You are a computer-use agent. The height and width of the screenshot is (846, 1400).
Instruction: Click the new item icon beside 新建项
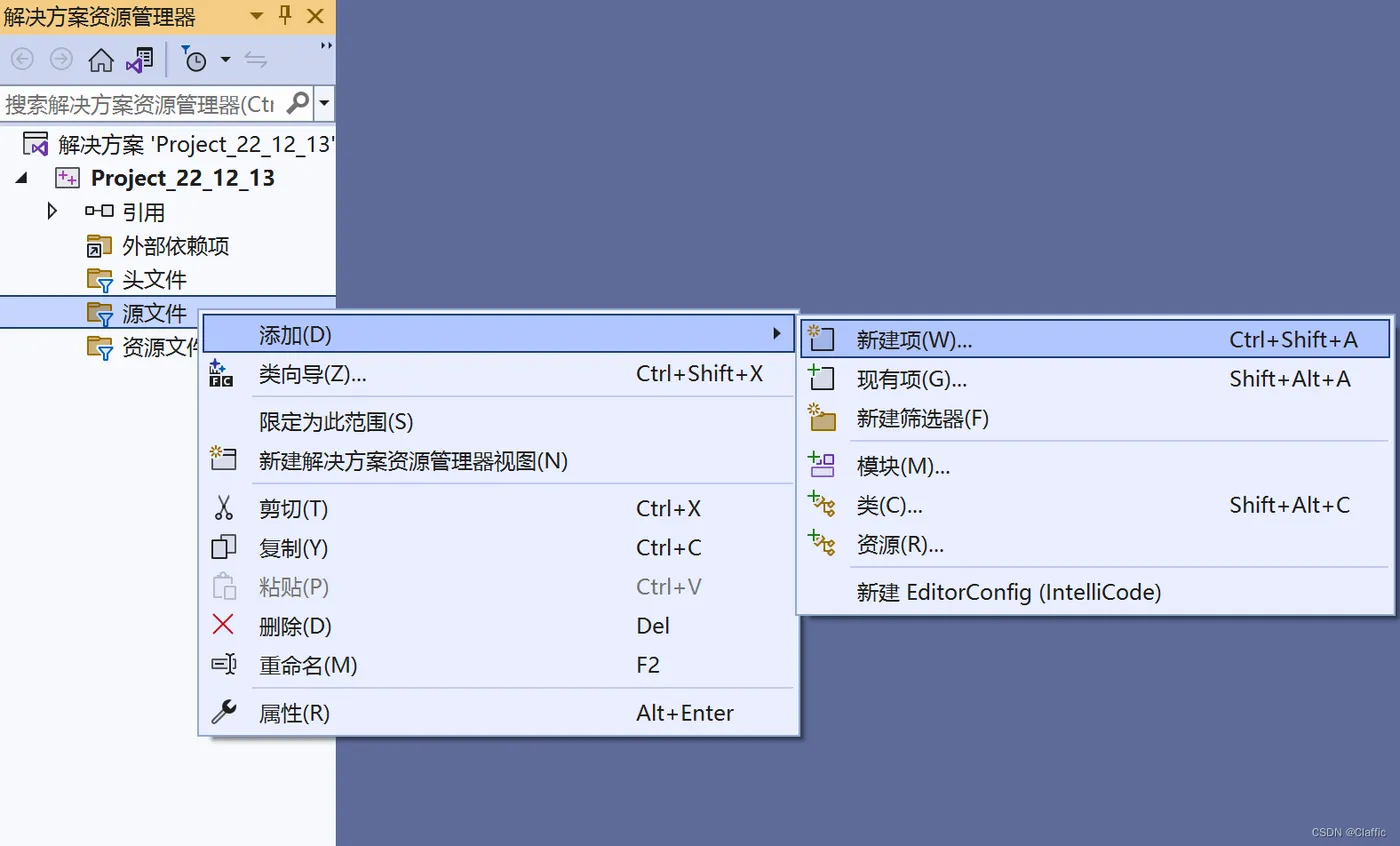821,338
